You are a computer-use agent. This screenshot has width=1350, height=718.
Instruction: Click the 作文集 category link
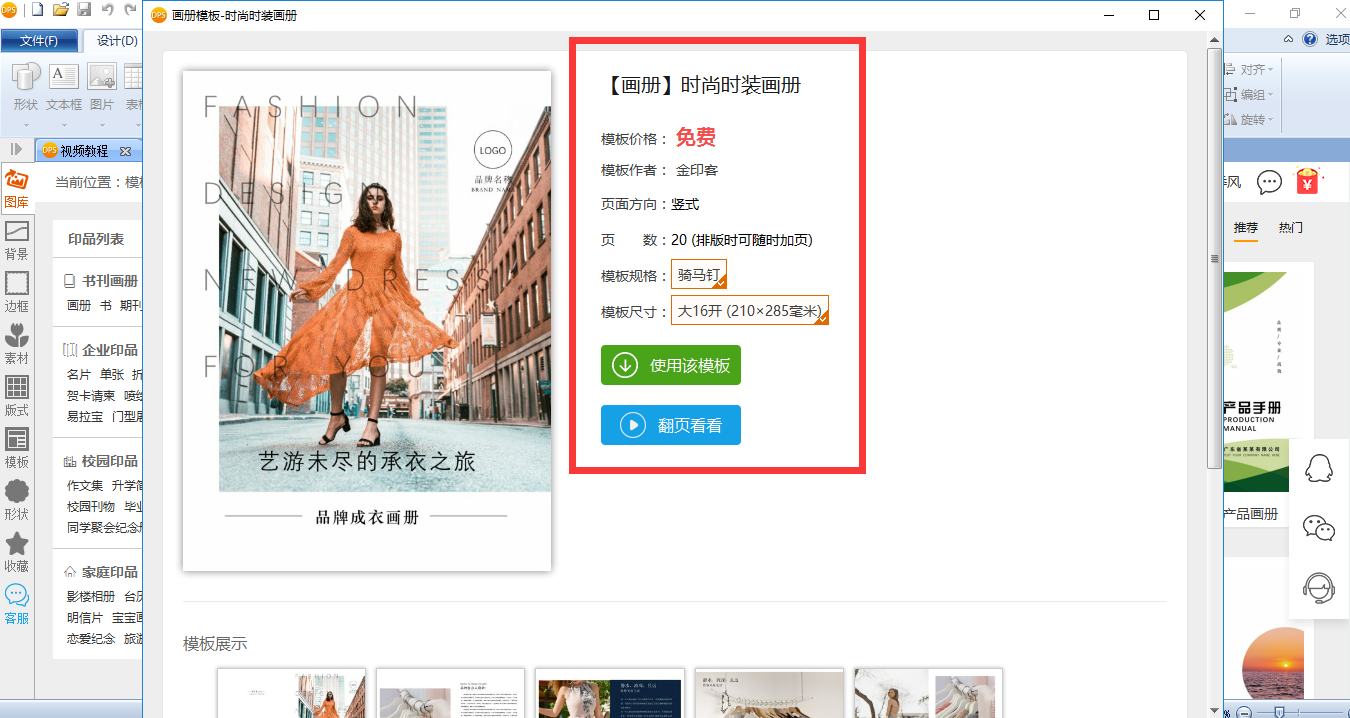85,485
